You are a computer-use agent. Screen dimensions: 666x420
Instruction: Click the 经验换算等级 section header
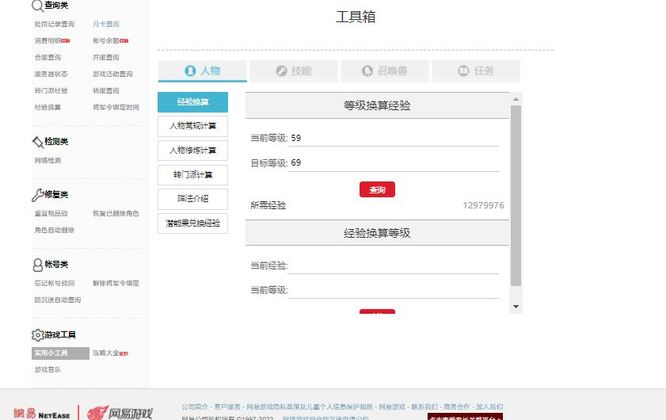[x=377, y=233]
